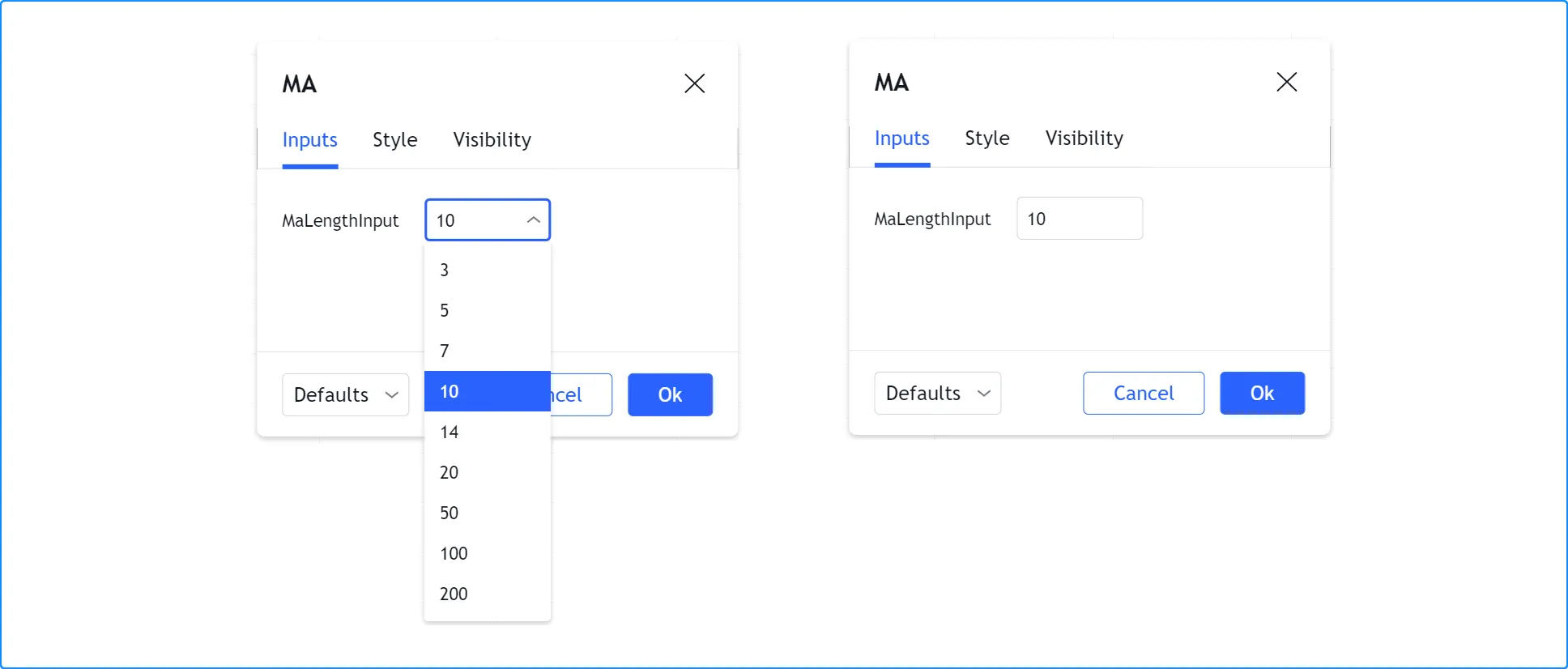Choose 3 from the length dropdown list

pyautogui.click(x=487, y=270)
